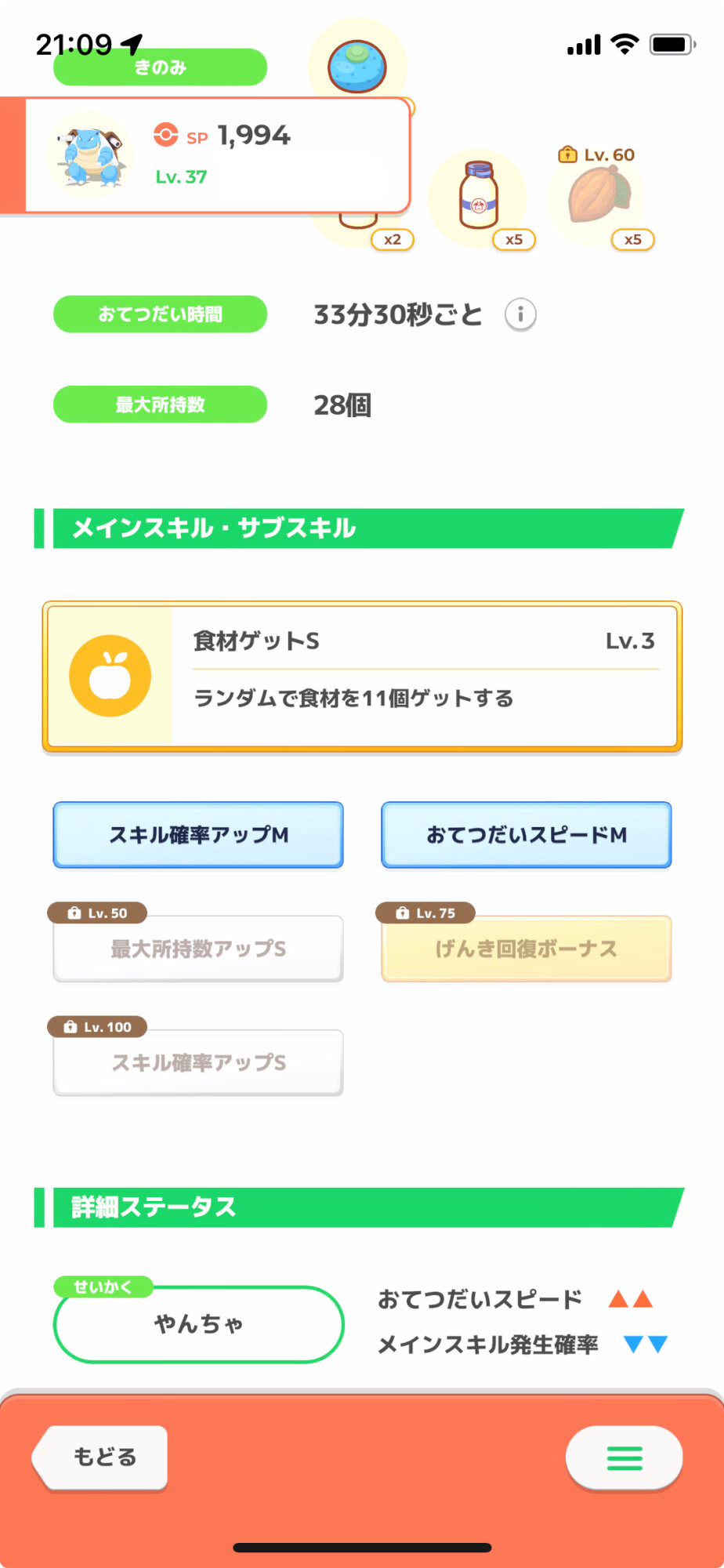Open the 食材ゲットS main skill card

click(423, 676)
